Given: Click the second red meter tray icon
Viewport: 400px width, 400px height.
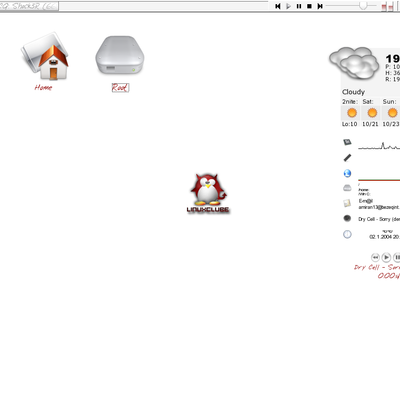Looking at the screenshot, I should 392,6.
